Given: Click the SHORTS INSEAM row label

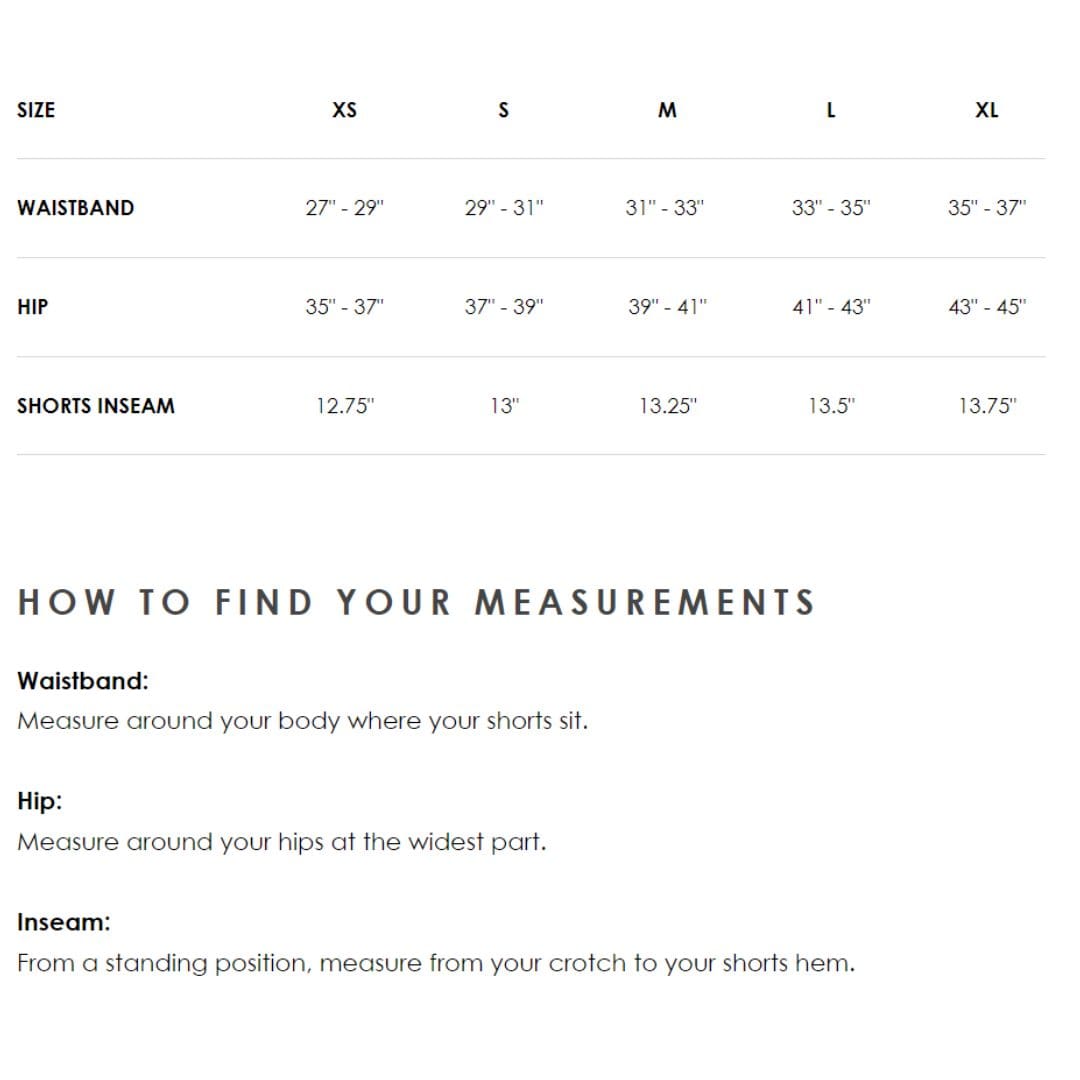Looking at the screenshot, I should coord(96,406).
